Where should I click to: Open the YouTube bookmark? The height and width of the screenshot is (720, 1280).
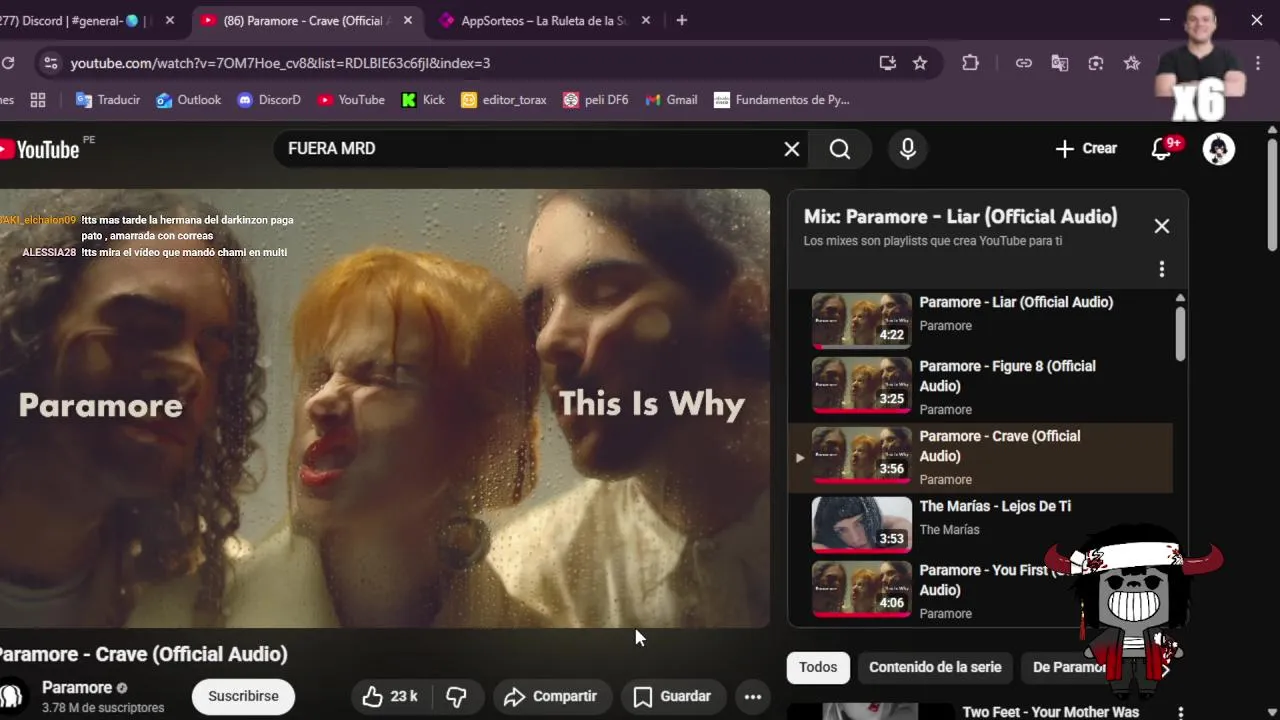tap(351, 100)
